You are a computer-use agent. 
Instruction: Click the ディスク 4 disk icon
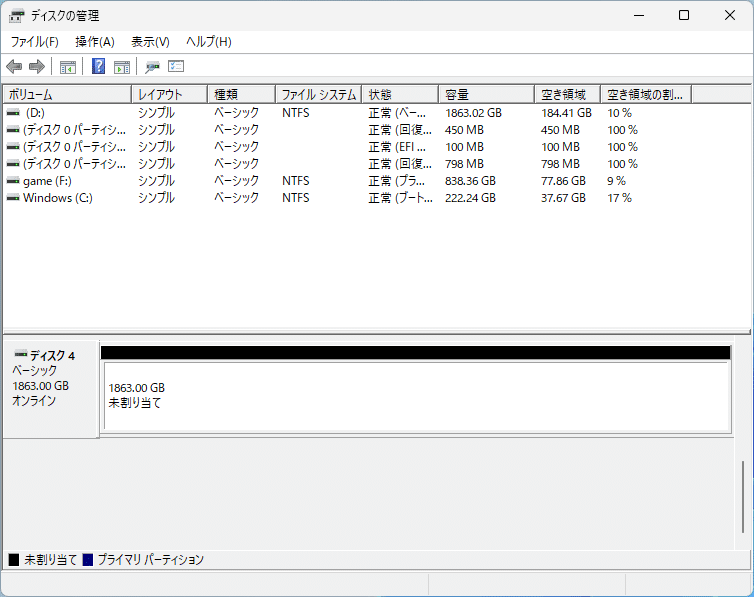[x=21, y=354]
